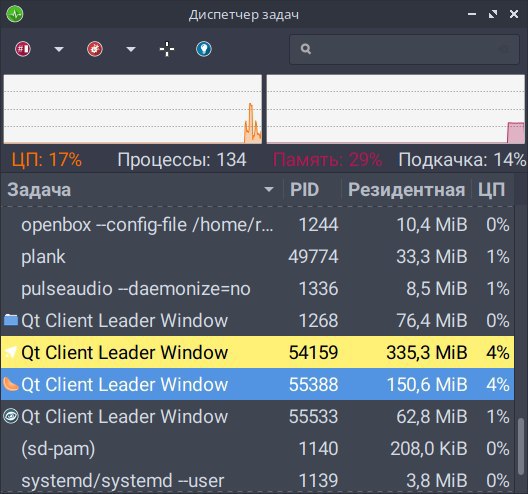Click the 'Память: 29%' status label
Viewport: 528px width, 494px height.
point(327,160)
